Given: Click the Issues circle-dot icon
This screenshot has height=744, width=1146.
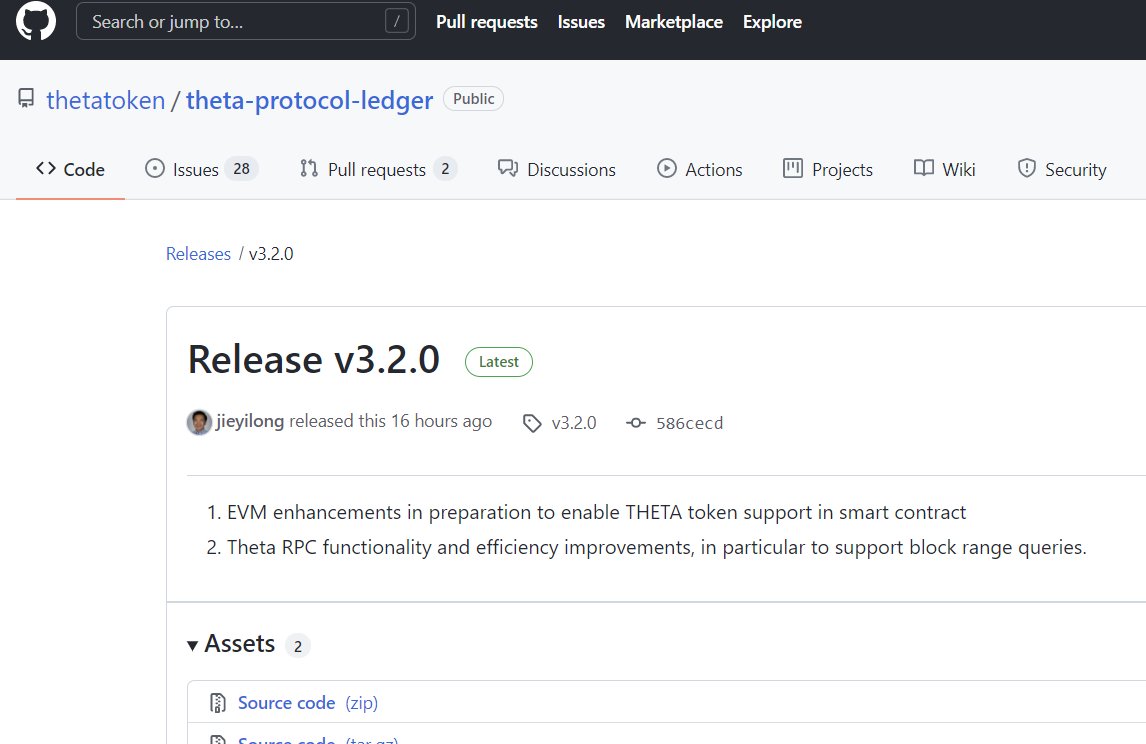Looking at the screenshot, I should point(155,168).
